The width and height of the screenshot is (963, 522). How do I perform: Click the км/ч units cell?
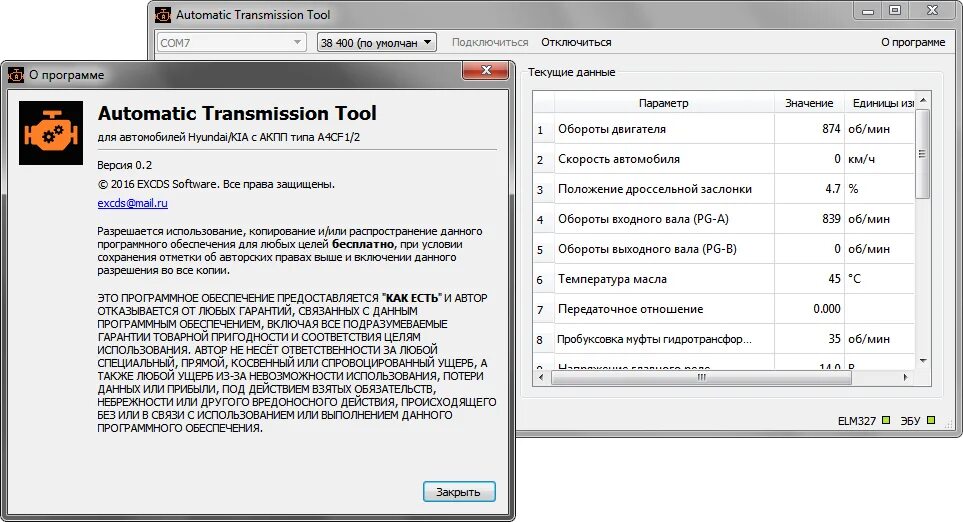879,159
